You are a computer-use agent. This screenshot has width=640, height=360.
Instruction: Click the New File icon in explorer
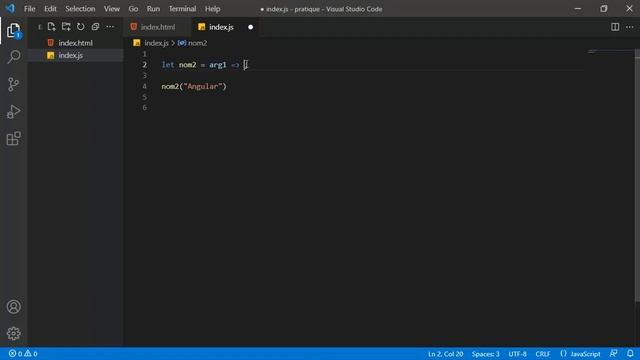click(51, 27)
